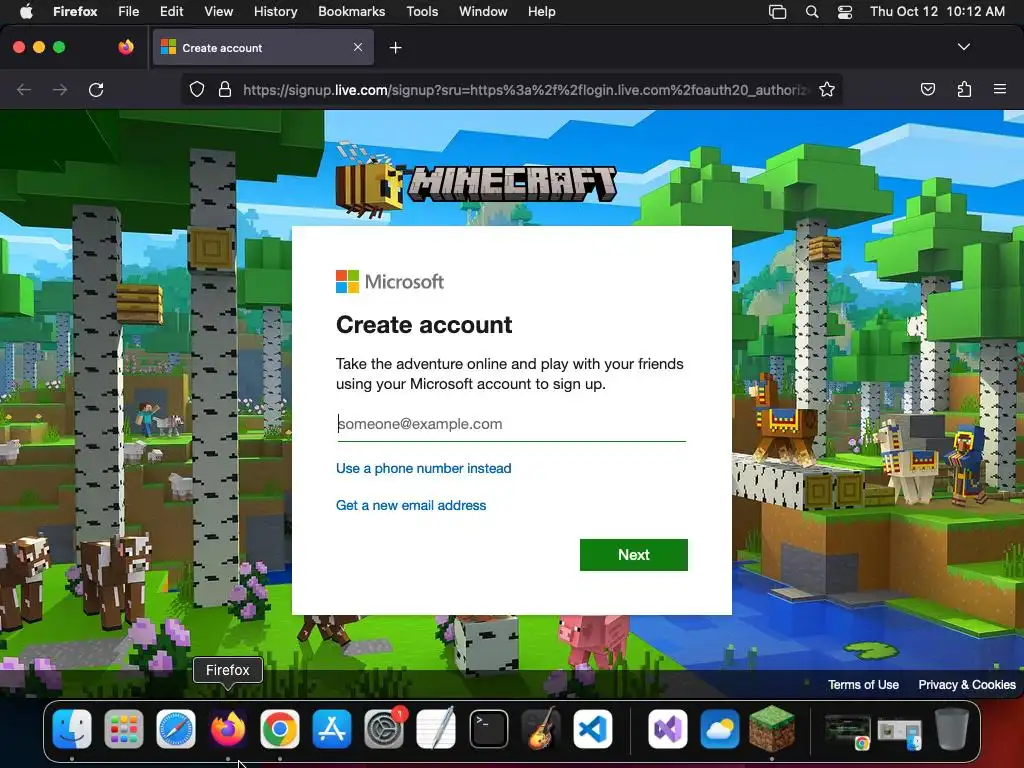Viewport: 1024px width, 768px height.
Task: Open the History menu
Action: click(275, 11)
